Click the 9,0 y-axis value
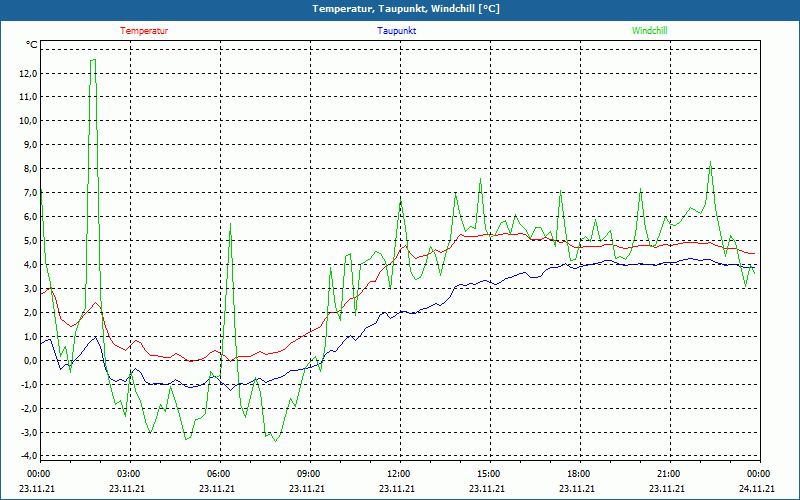 [x=30, y=145]
